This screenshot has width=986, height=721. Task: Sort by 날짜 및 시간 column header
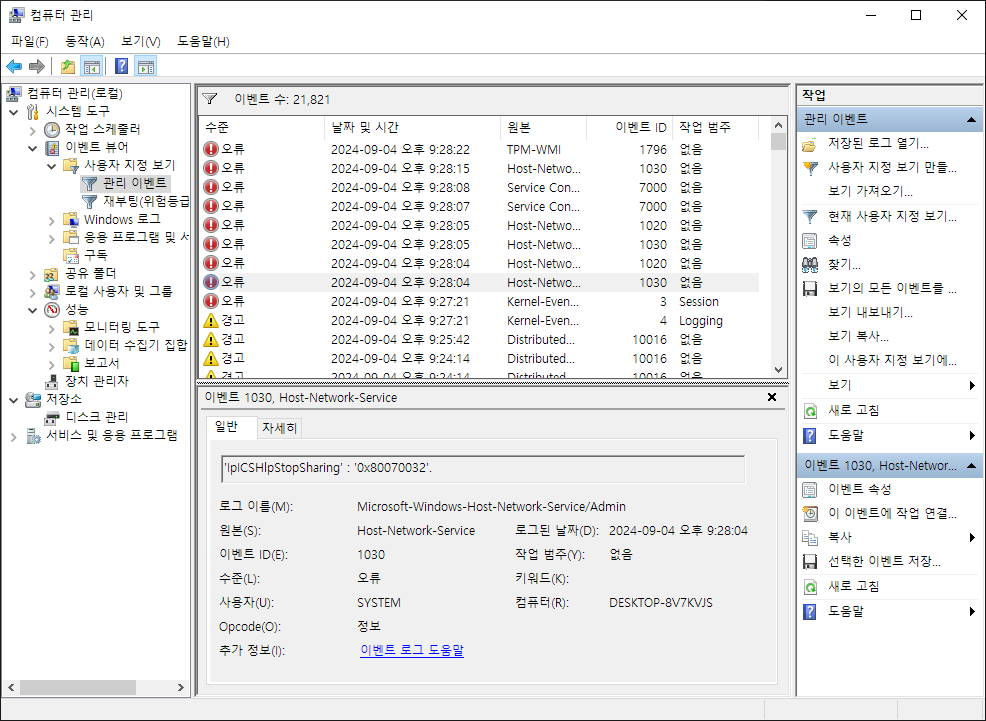(x=414, y=128)
